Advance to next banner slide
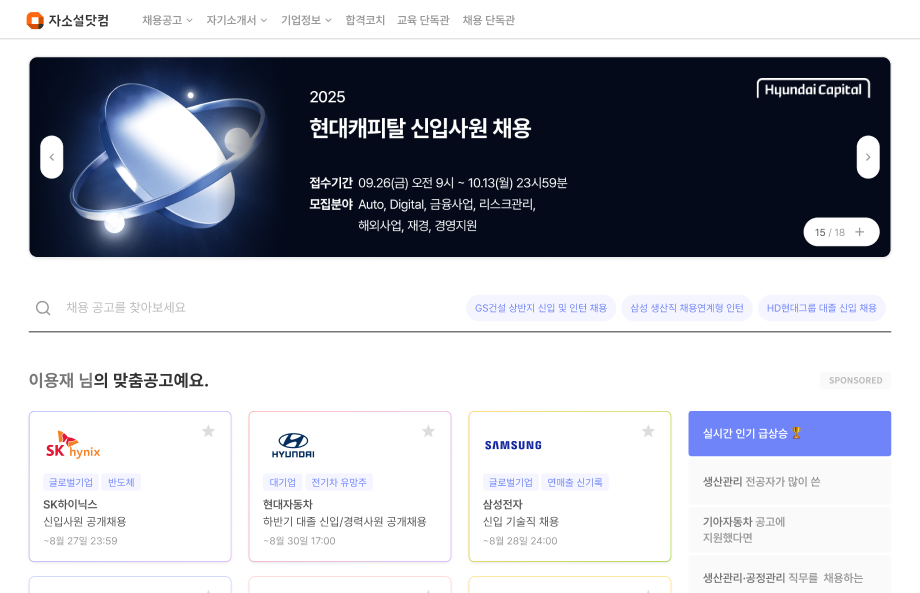This screenshot has height=593, width=920. 868,157
